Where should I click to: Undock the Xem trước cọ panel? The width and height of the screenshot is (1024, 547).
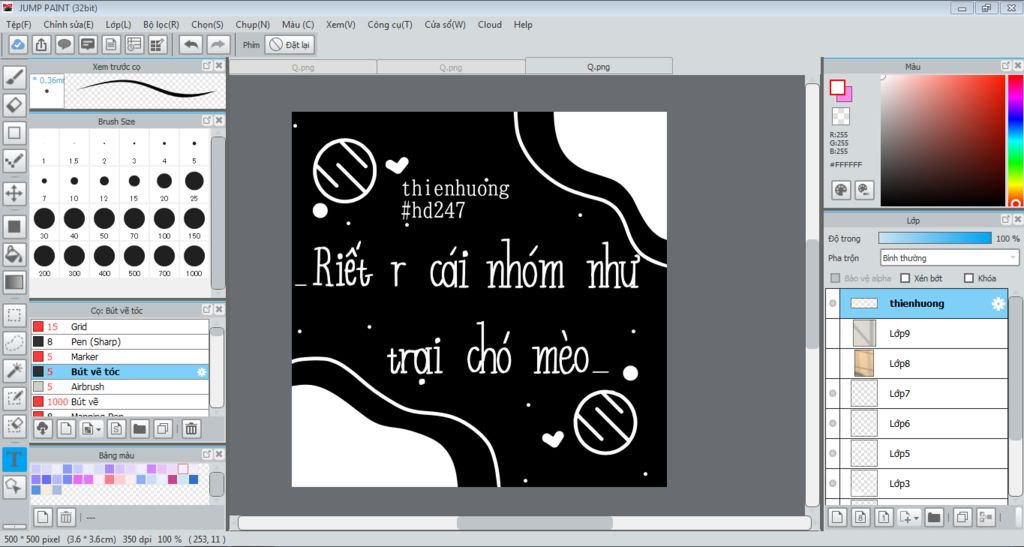[x=207, y=66]
